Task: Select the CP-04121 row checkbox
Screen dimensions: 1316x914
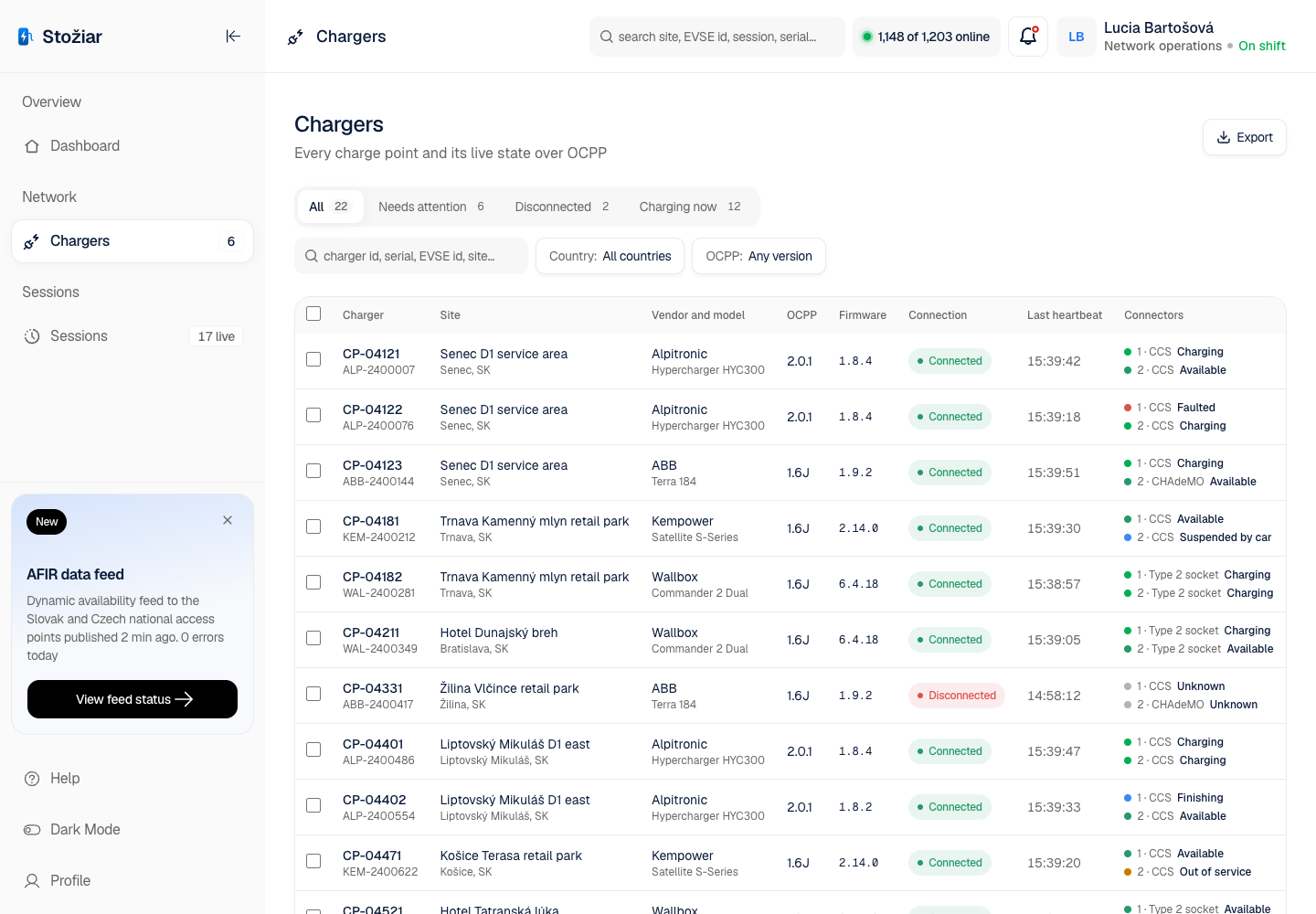Action: pos(313,359)
